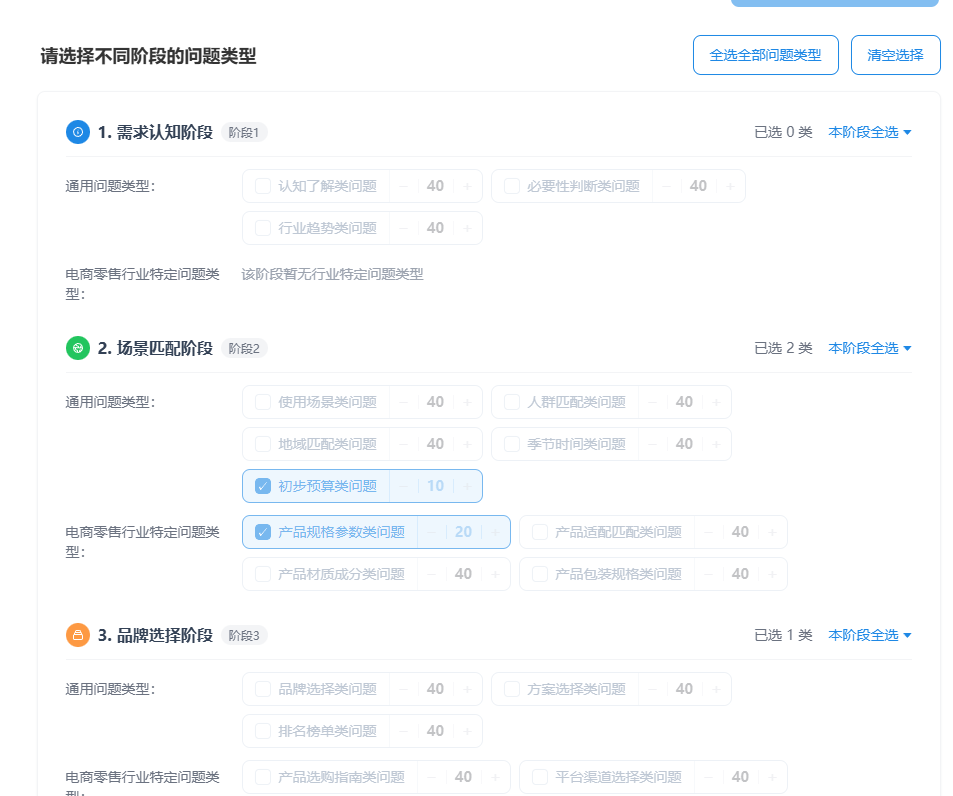Check 产品适配匹配类问题 checkbox
The height and width of the screenshot is (796, 953).
point(540,532)
